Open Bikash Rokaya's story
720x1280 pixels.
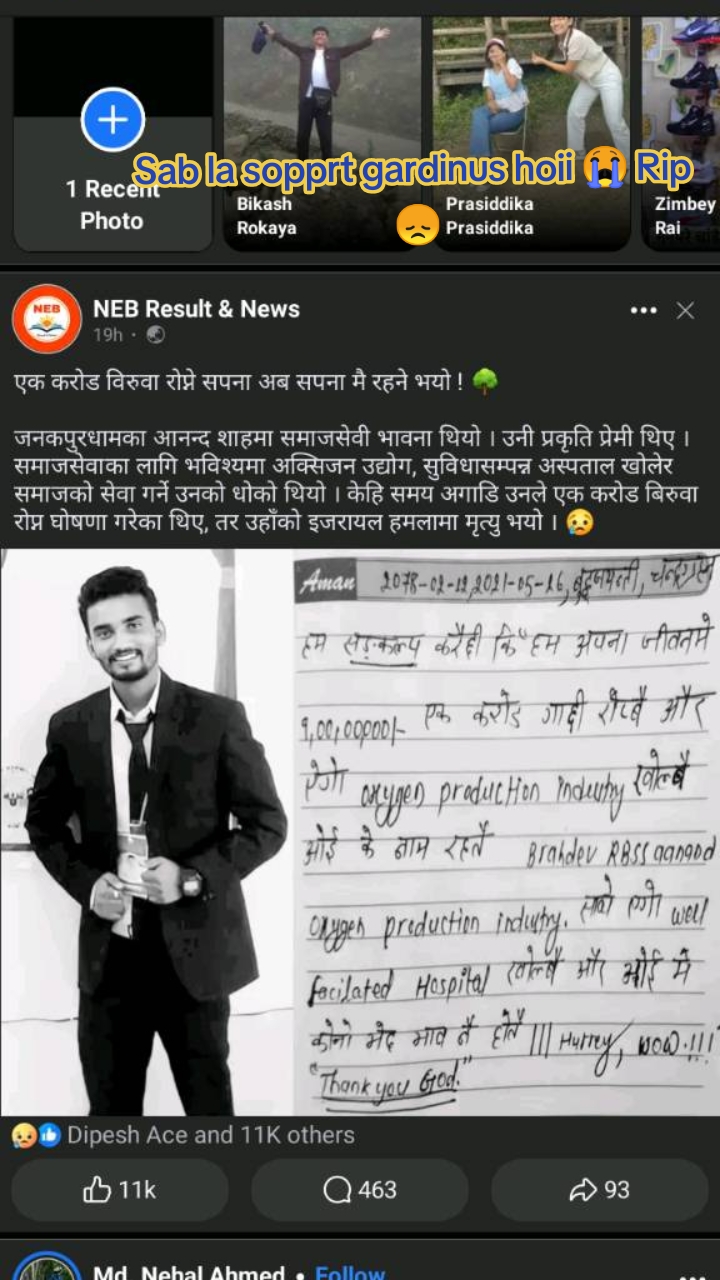pyautogui.click(x=322, y=133)
